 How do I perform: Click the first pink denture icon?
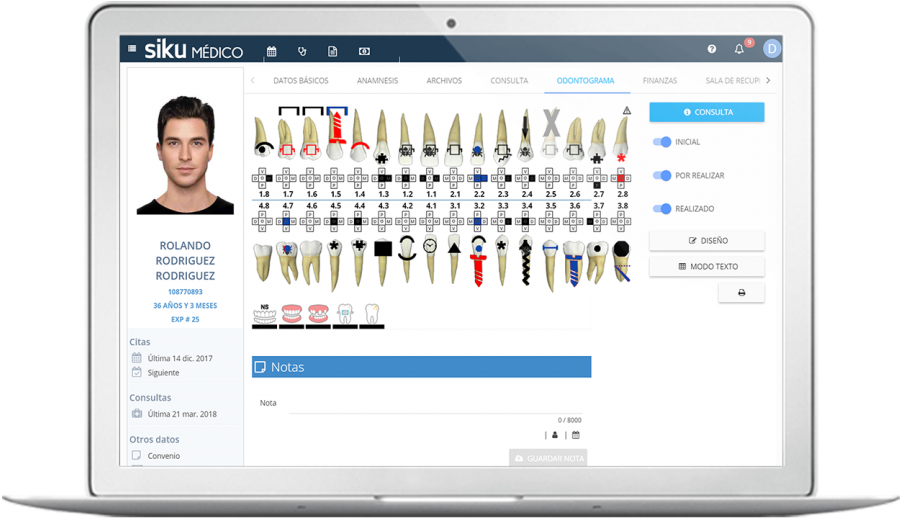click(x=292, y=315)
